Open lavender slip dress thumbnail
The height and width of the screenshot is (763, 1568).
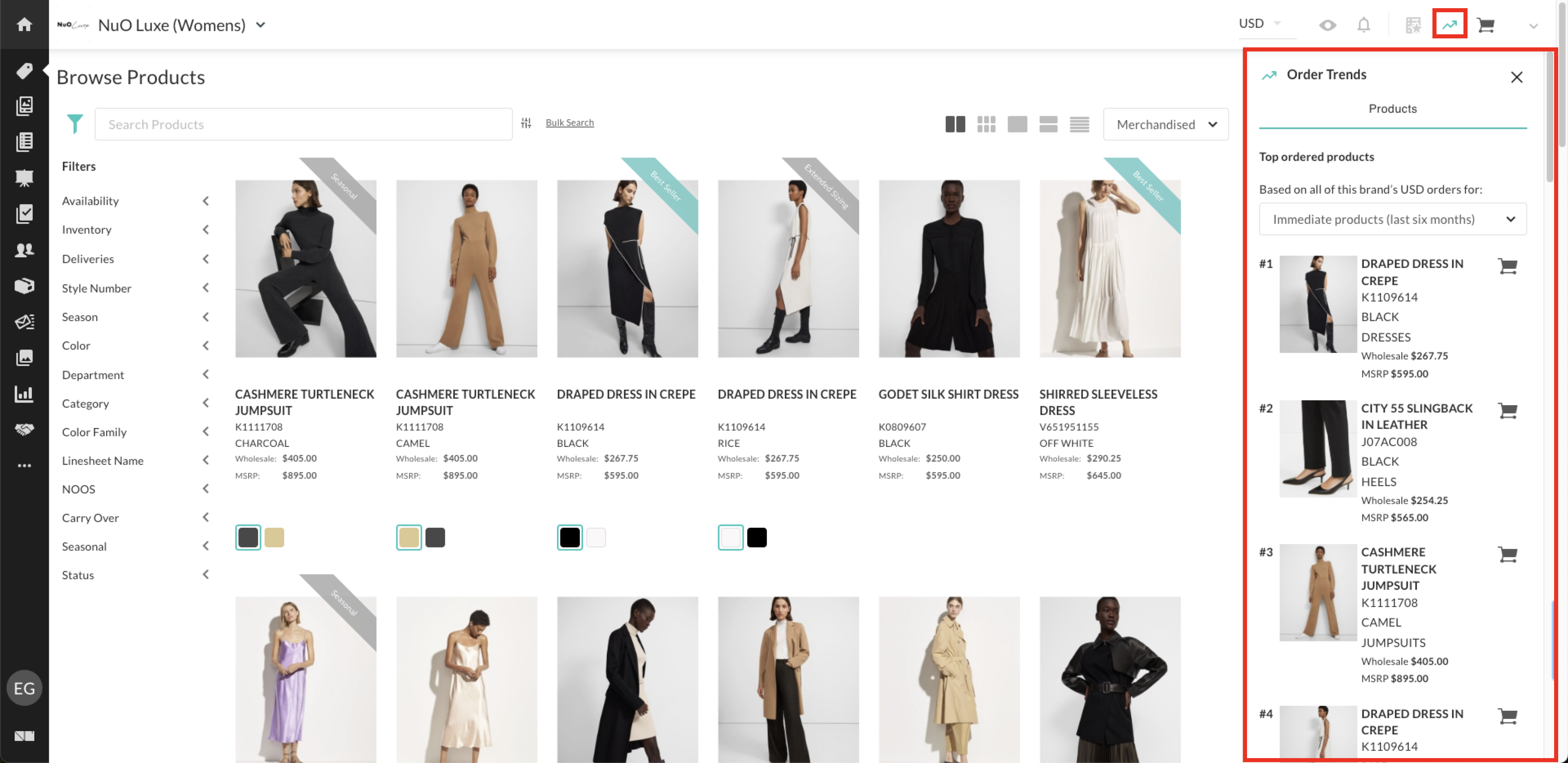(305, 679)
